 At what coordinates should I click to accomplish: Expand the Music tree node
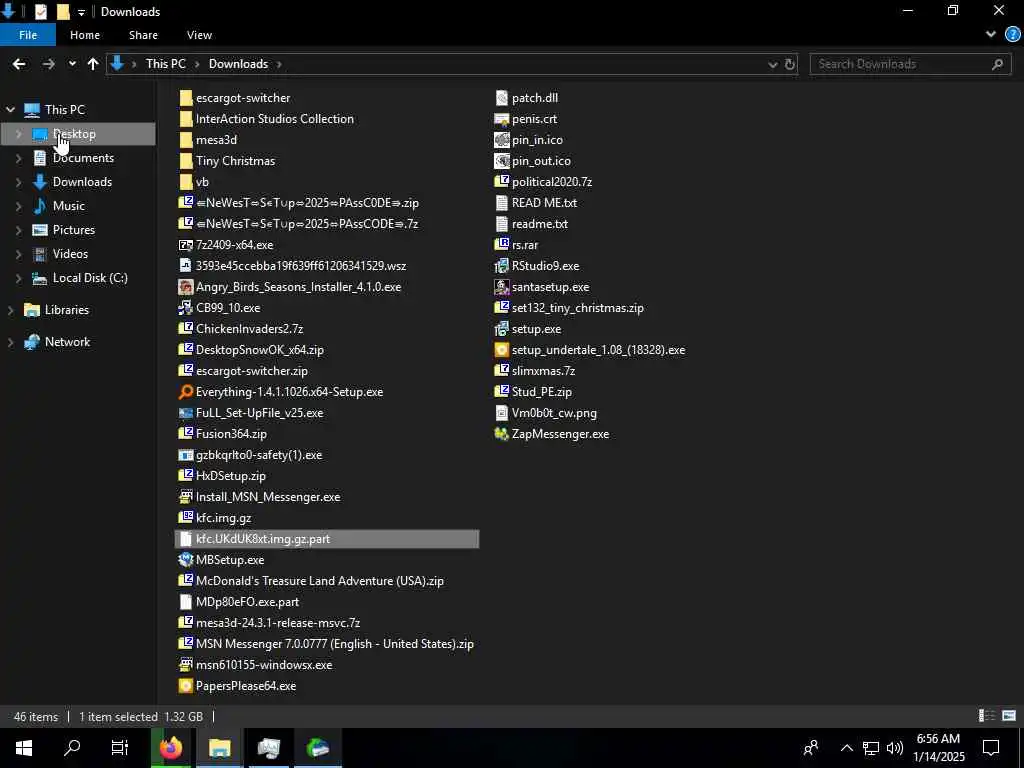point(18,206)
